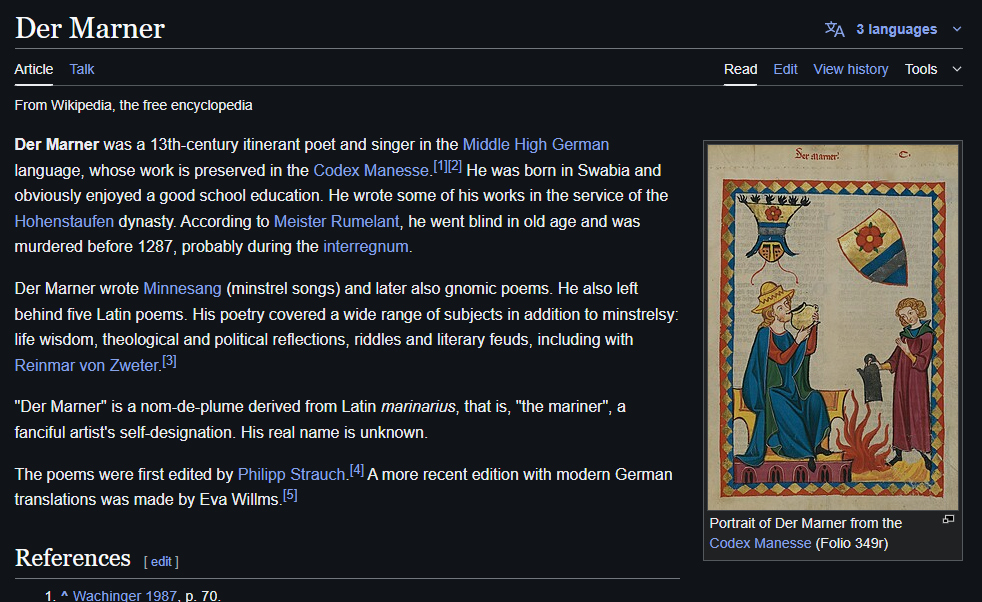
Task: Click the interregnum link
Action: pyautogui.click(x=366, y=246)
